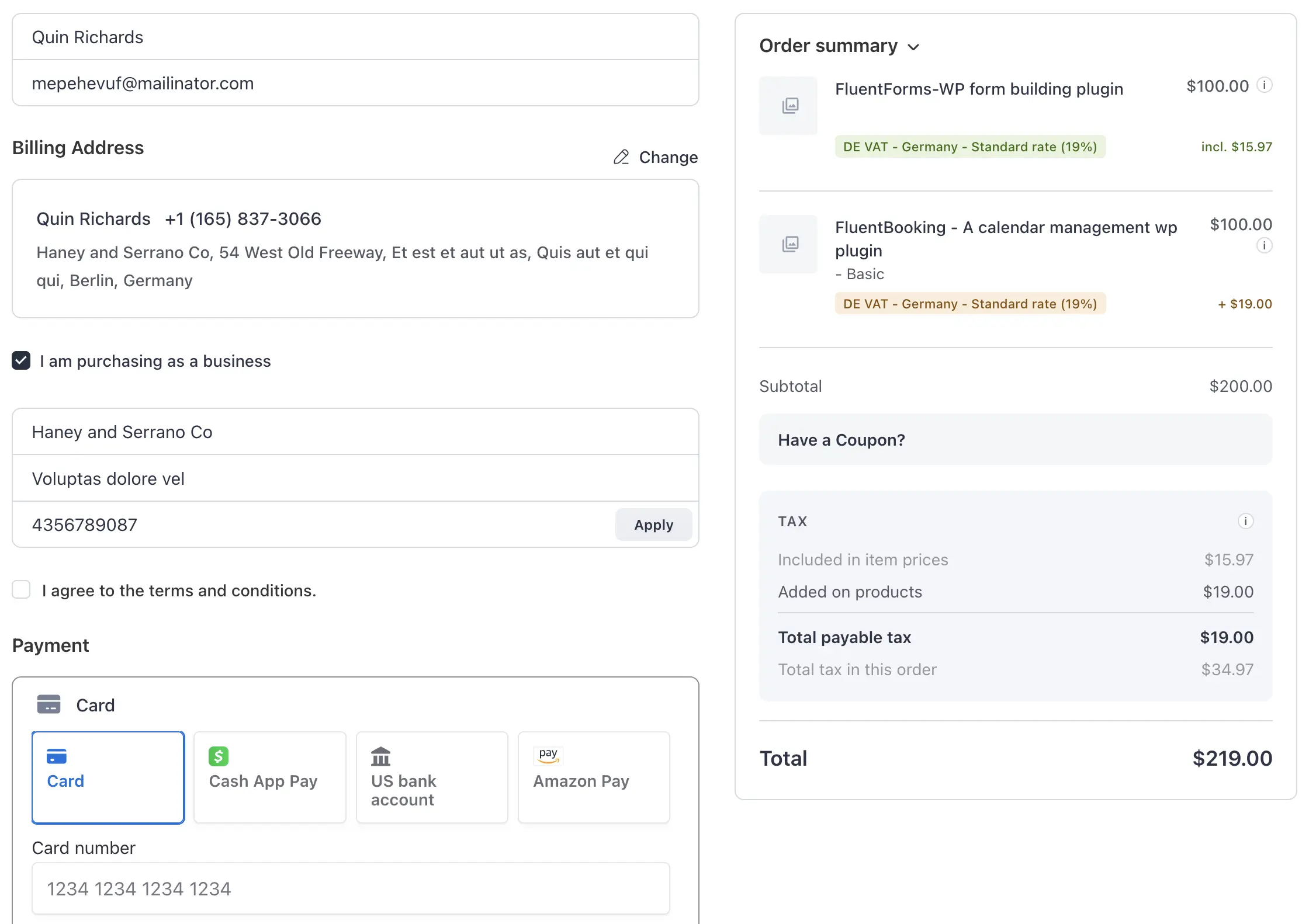Click the Voluptas dolore vel field
1316x924 pixels.
[x=355, y=478]
